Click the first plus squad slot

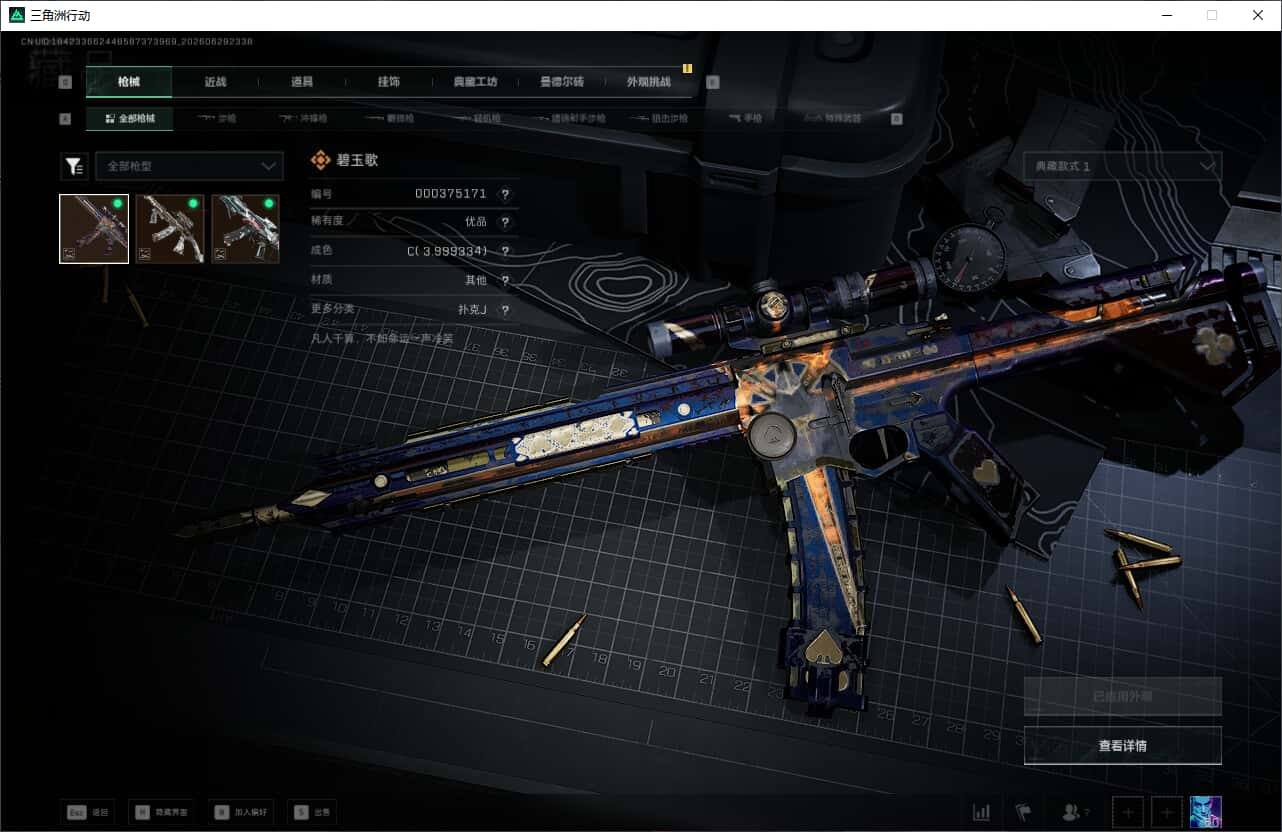(x=1127, y=812)
